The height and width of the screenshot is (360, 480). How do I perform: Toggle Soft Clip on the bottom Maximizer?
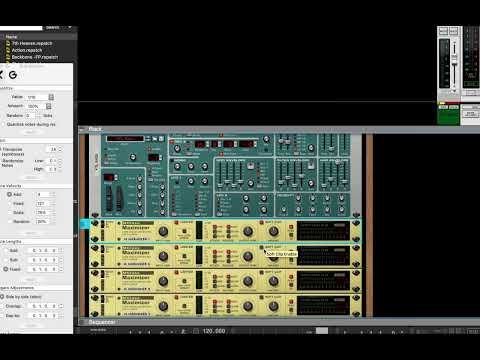[x=262, y=297]
